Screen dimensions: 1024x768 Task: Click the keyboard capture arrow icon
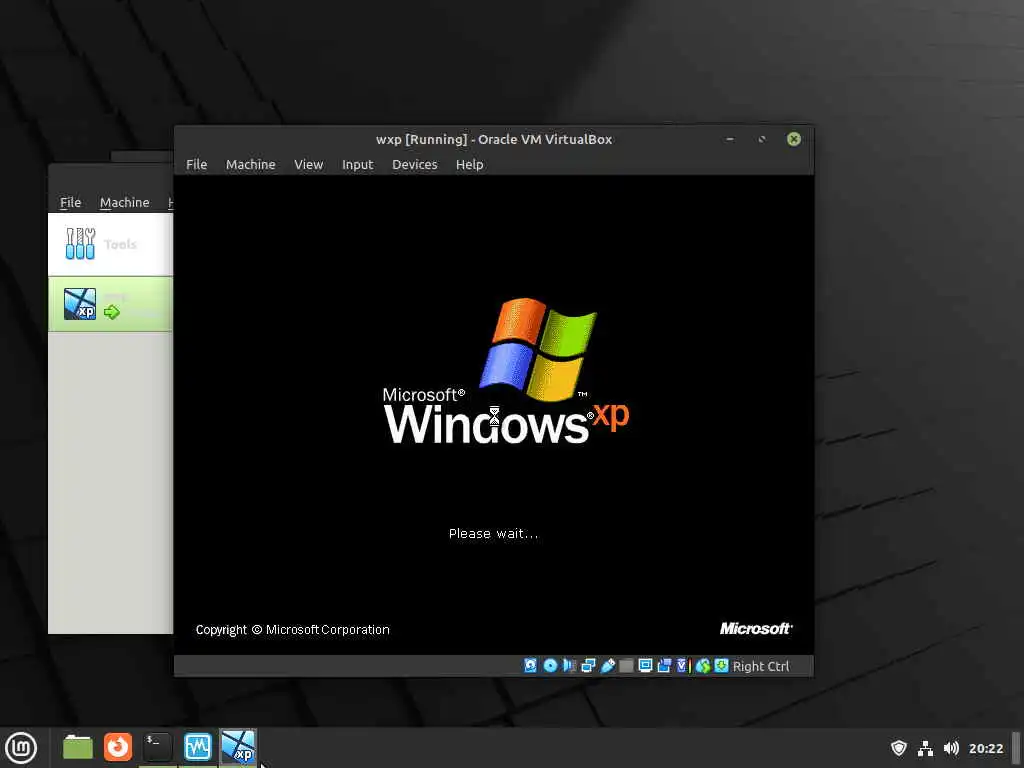721,665
